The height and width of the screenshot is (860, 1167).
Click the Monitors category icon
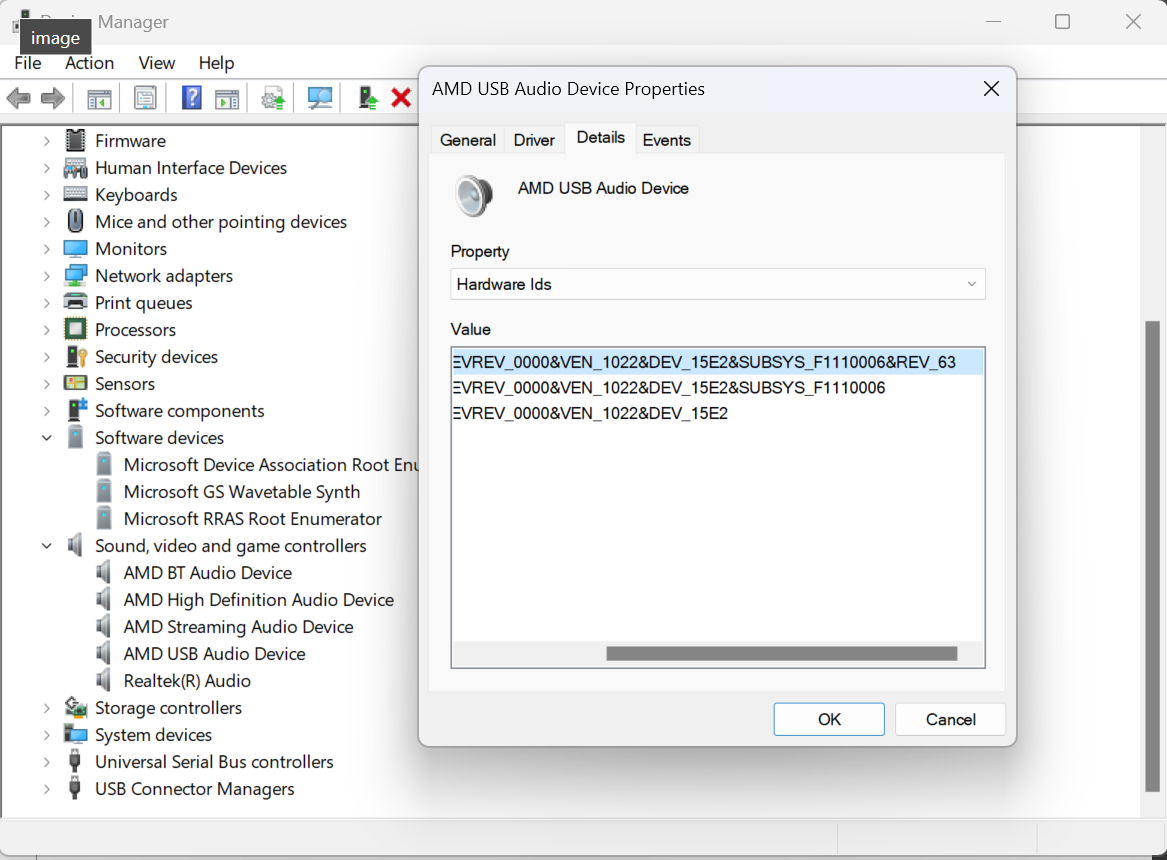[x=75, y=248]
